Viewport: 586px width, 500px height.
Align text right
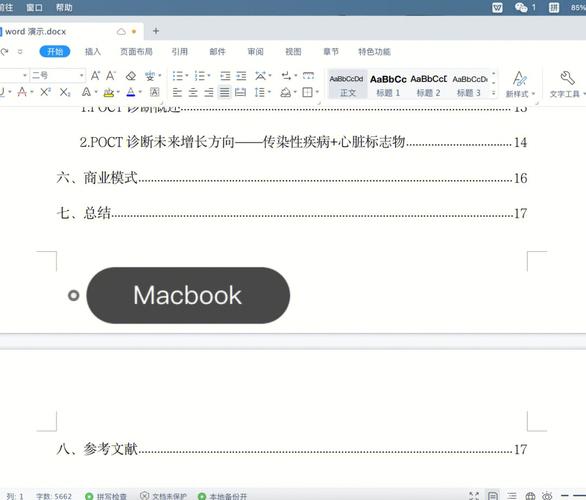(209, 92)
